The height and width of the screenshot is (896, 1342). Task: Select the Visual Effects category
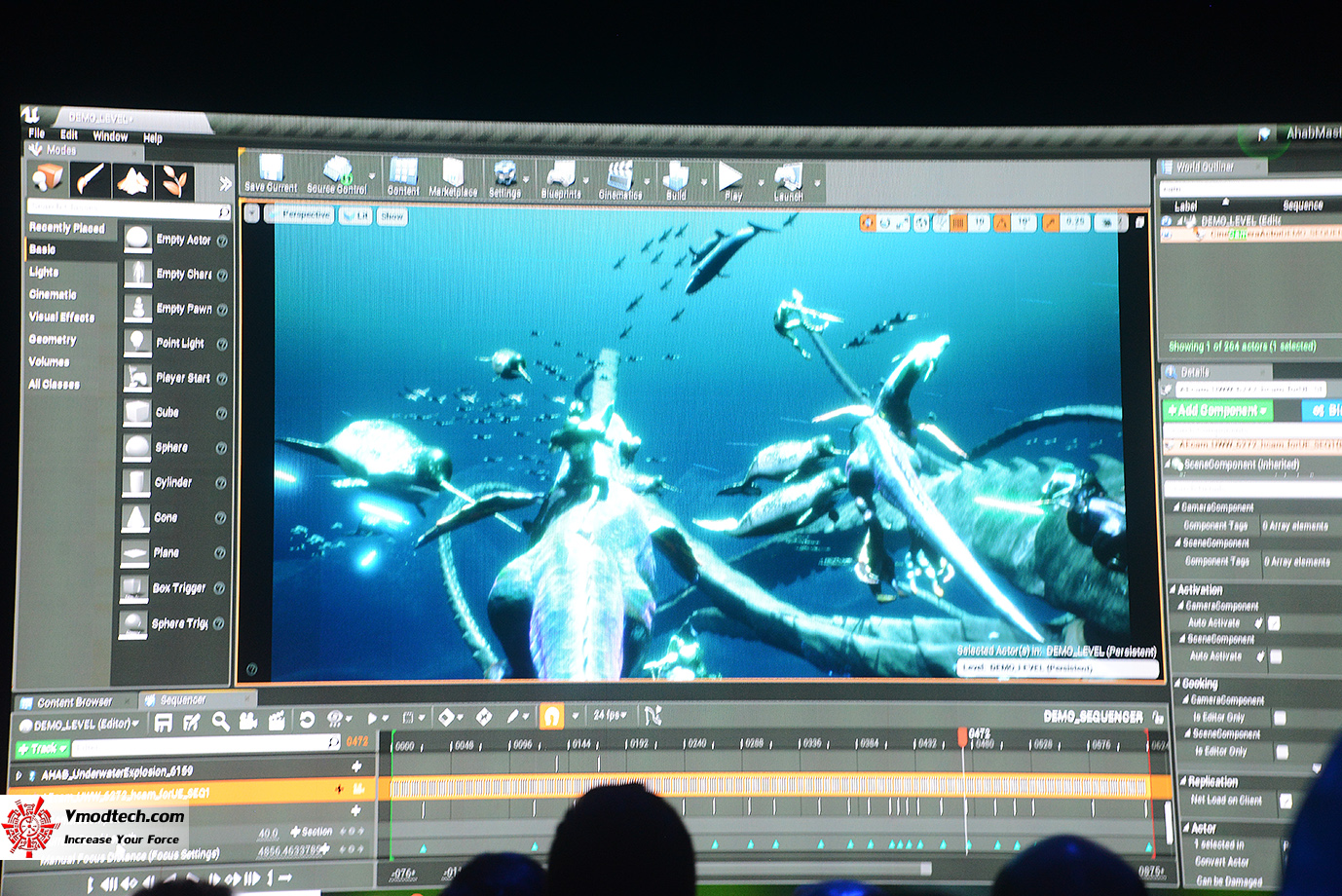coord(61,317)
